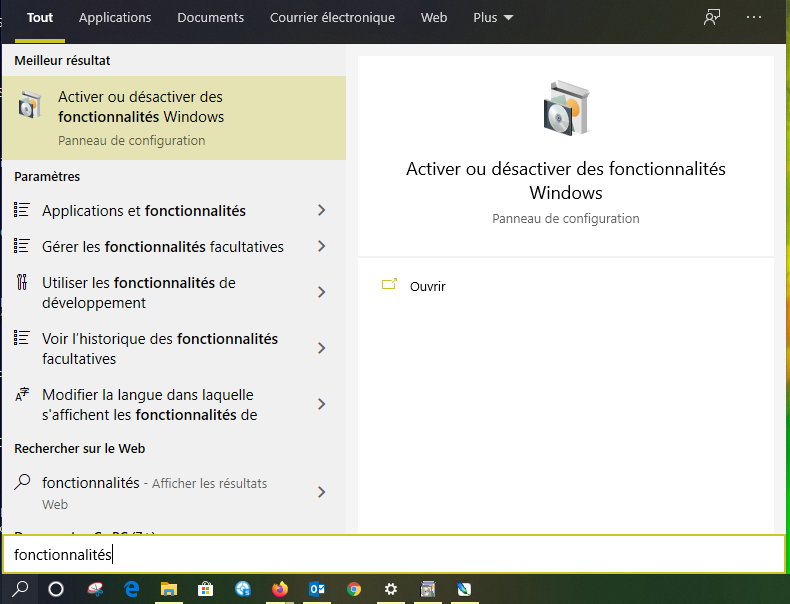Open the feather pen app in taskbar
Viewport: 790px width, 604px height.
(465, 589)
